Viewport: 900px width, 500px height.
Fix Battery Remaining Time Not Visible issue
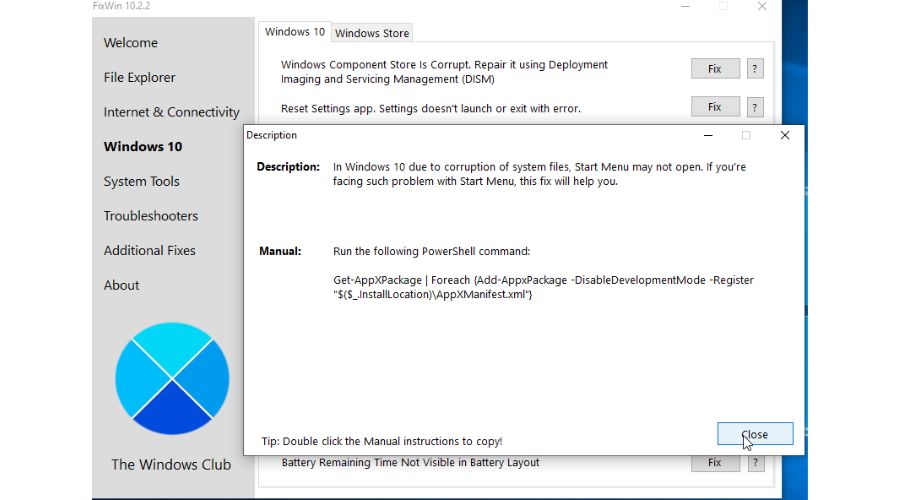click(715, 463)
